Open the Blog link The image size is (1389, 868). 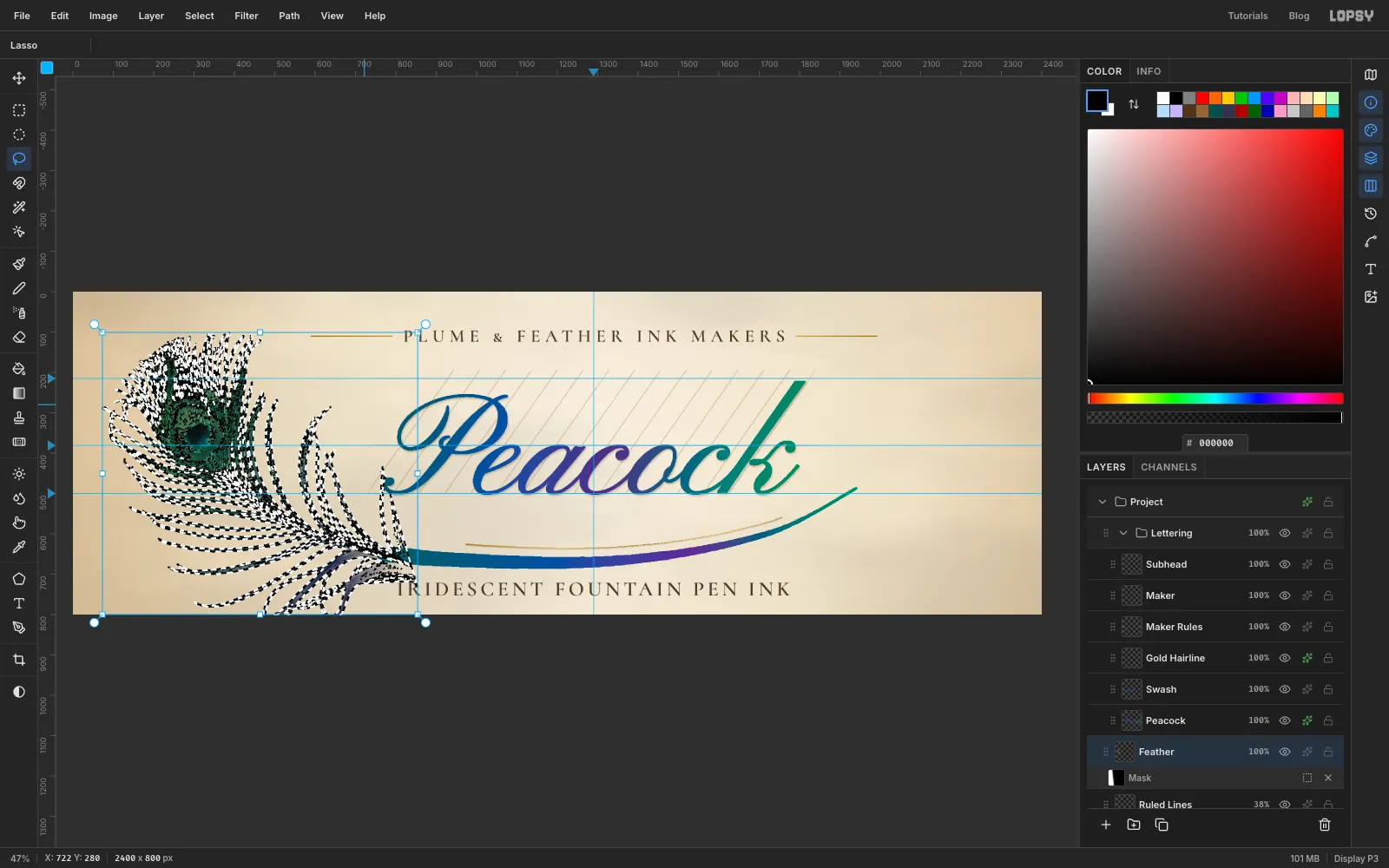[1299, 16]
